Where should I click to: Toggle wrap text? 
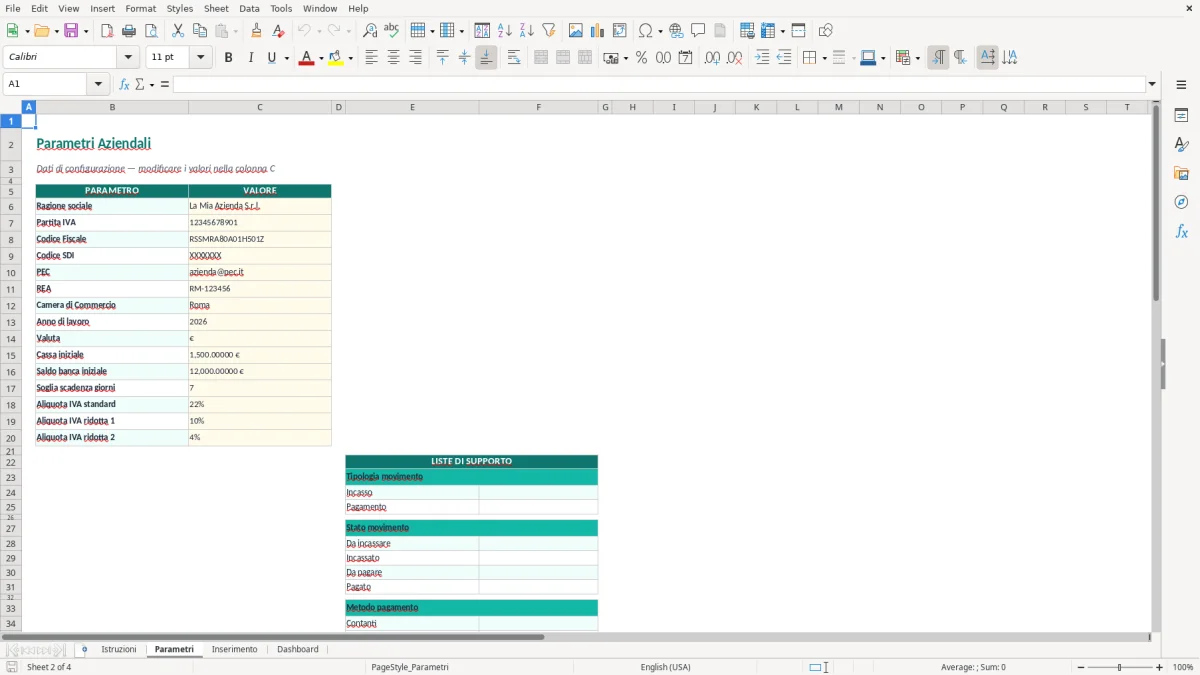pyautogui.click(x=514, y=58)
